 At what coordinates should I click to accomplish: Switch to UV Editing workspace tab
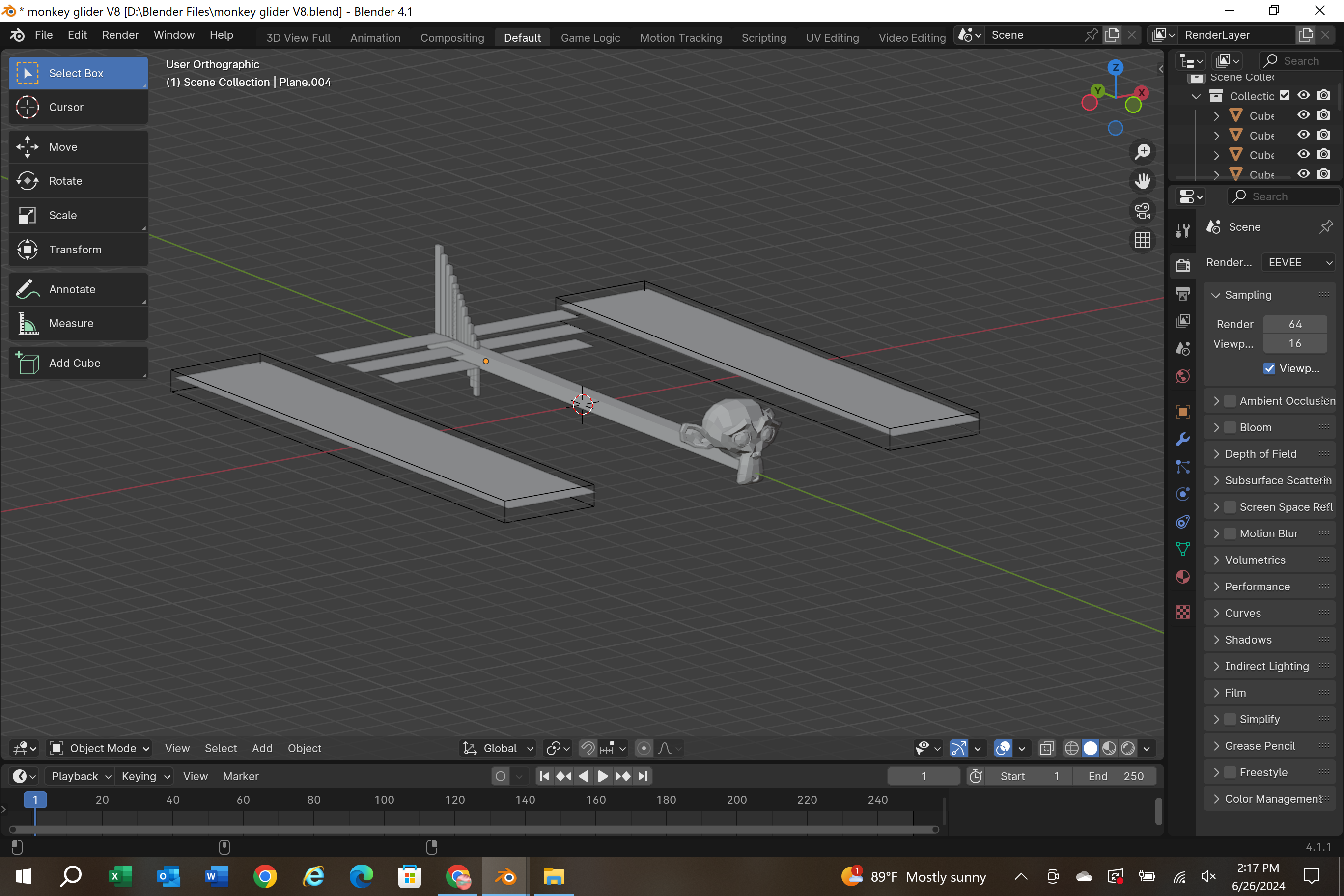click(x=832, y=38)
